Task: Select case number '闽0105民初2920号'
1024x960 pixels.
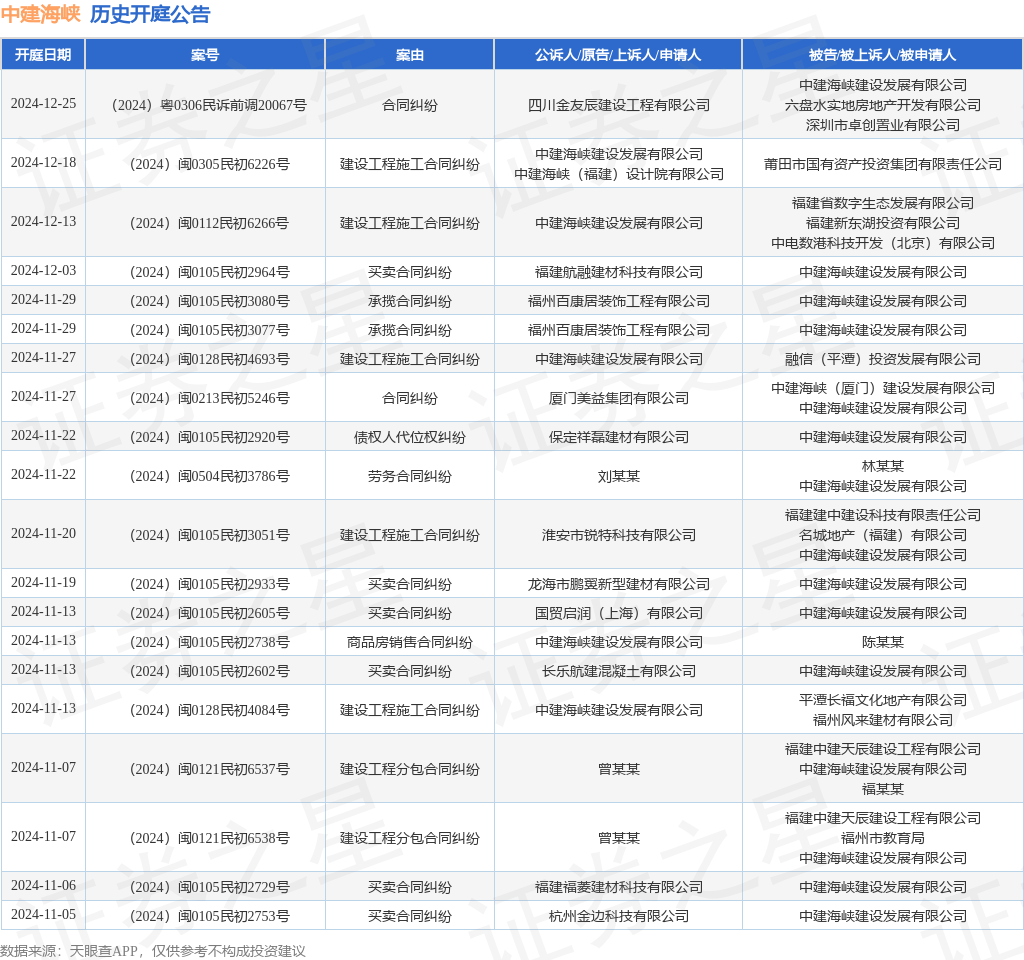Action: (x=233, y=437)
